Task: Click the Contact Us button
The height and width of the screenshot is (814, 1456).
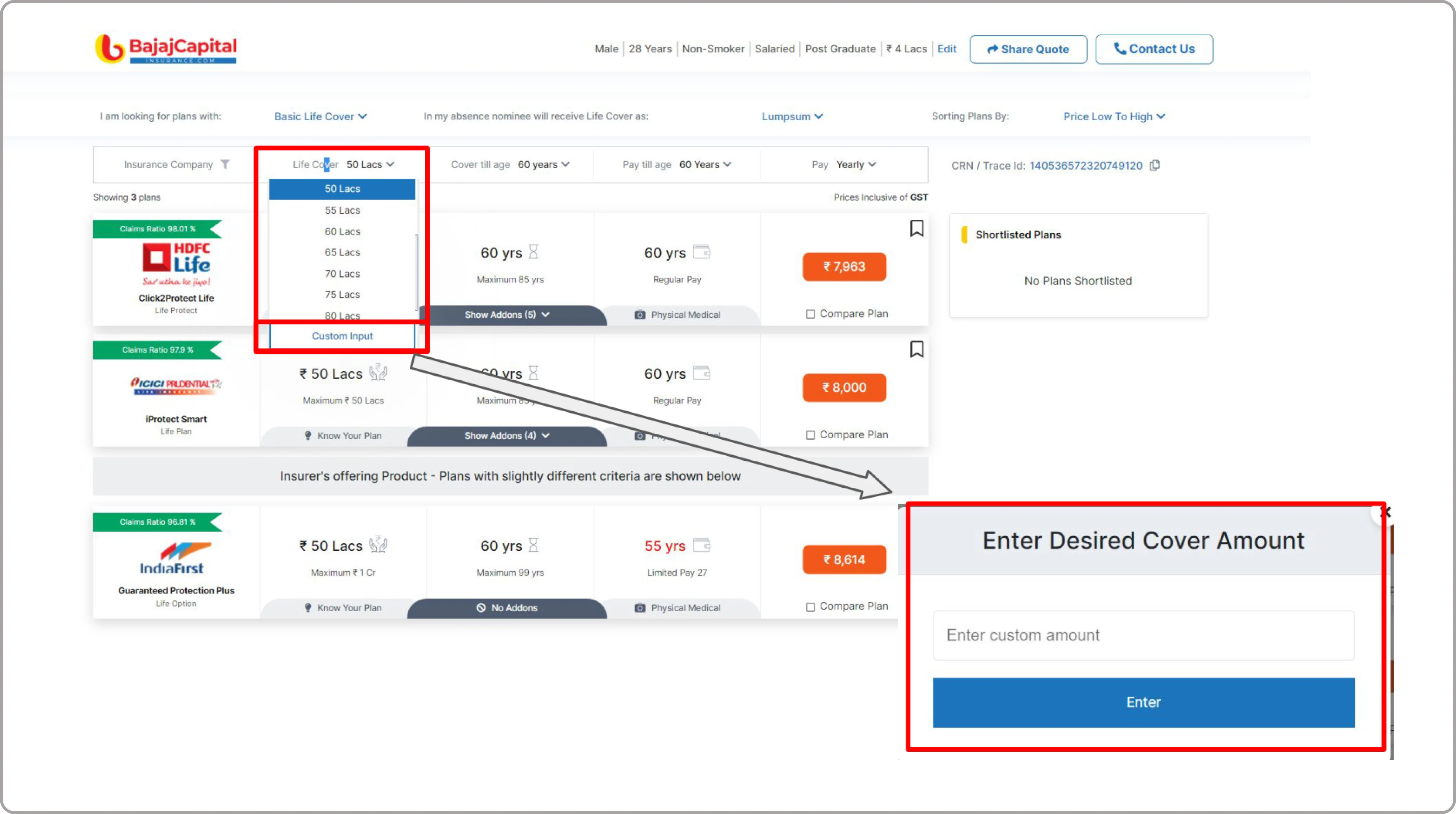Action: coord(1154,49)
